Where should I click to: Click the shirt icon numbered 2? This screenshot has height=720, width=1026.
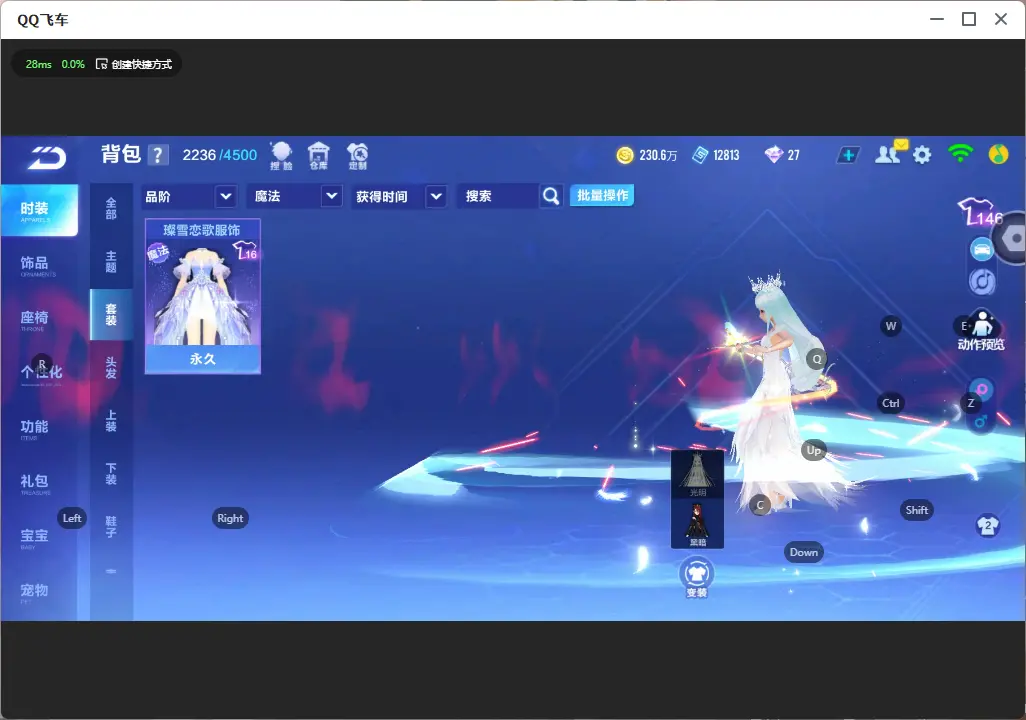pyautogui.click(x=987, y=526)
